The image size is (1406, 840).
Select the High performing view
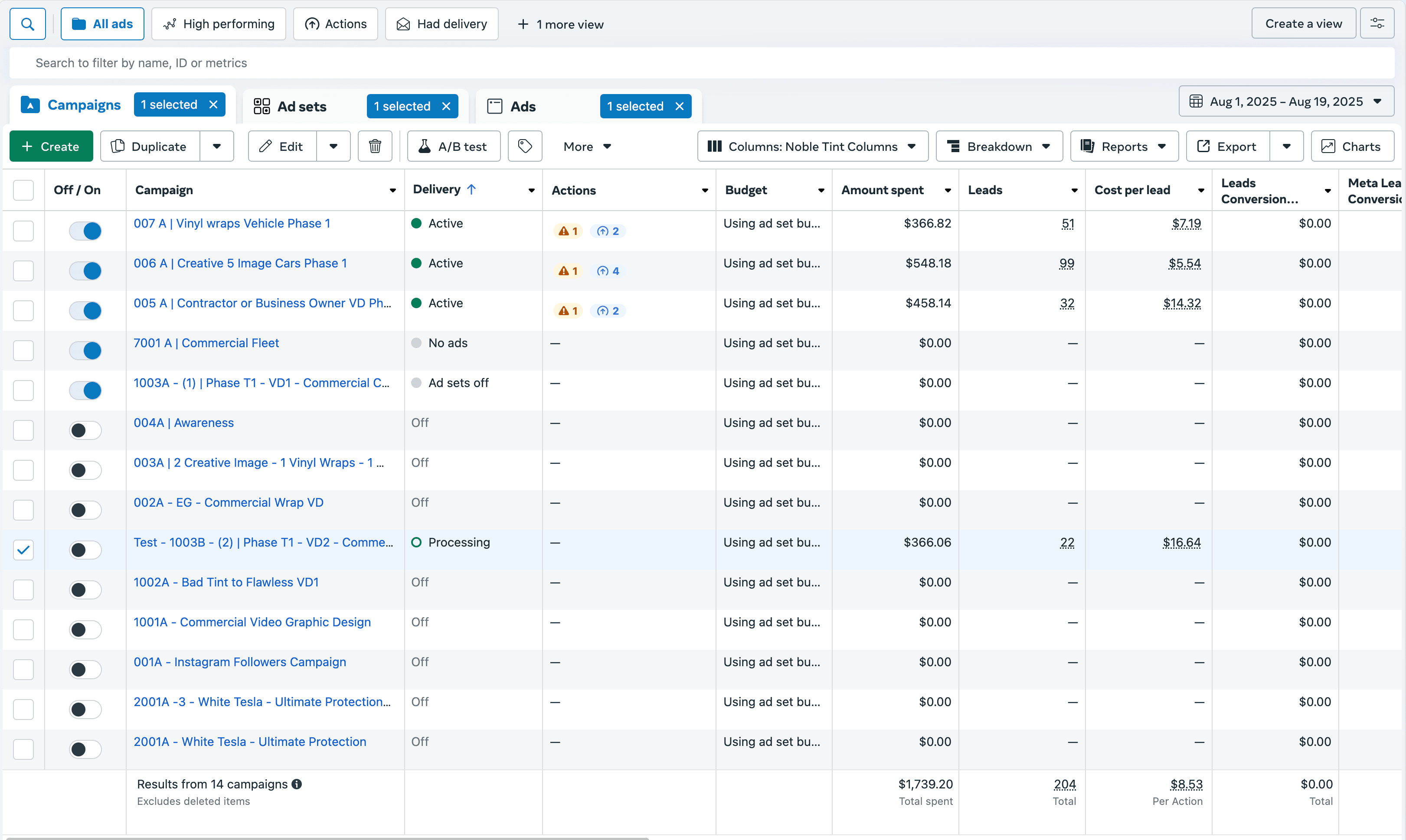pos(219,24)
